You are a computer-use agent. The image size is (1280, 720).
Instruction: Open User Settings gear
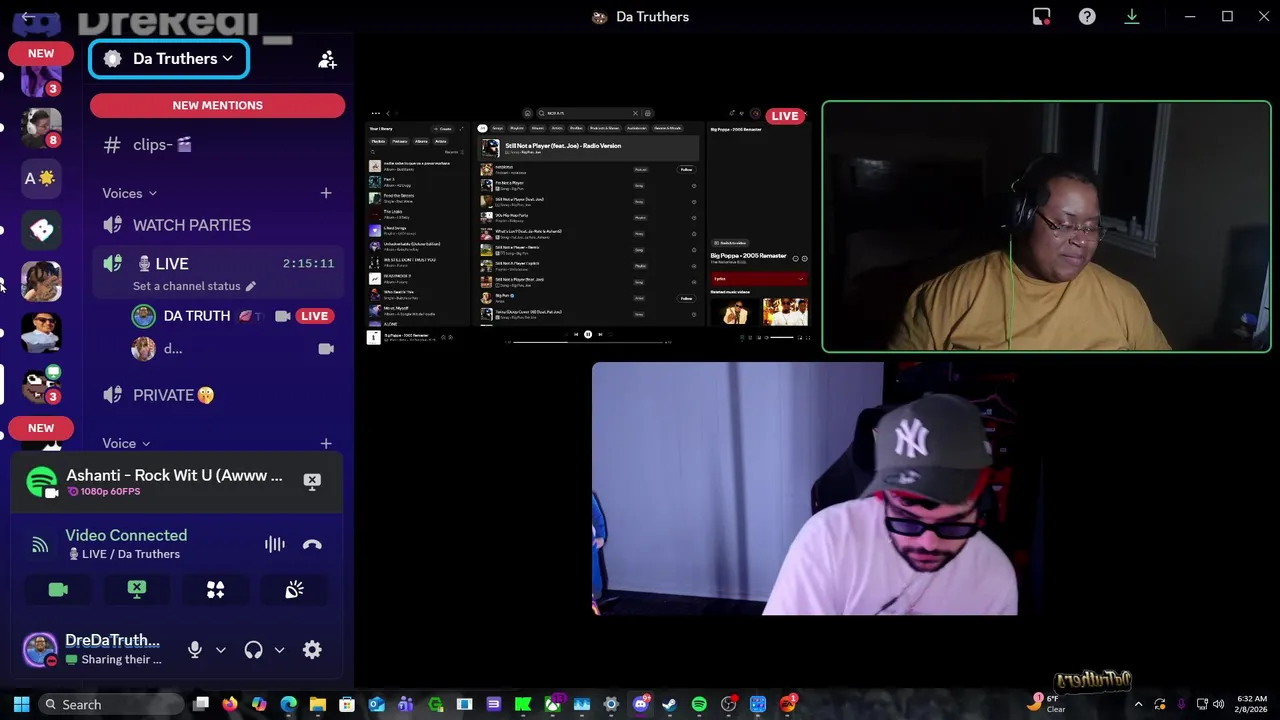coord(312,650)
